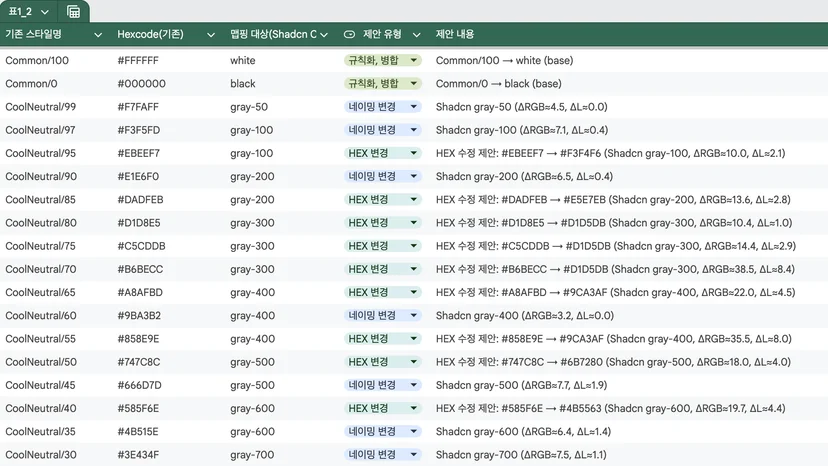Select the #A8AFBD hex code cell
828x466 pixels.
pos(140,293)
